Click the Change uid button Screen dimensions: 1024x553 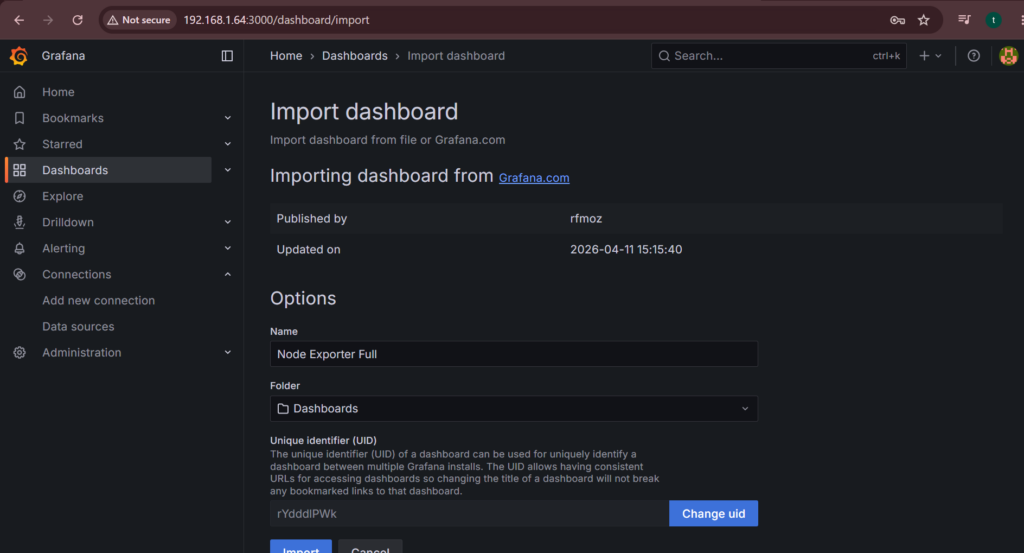(x=713, y=514)
